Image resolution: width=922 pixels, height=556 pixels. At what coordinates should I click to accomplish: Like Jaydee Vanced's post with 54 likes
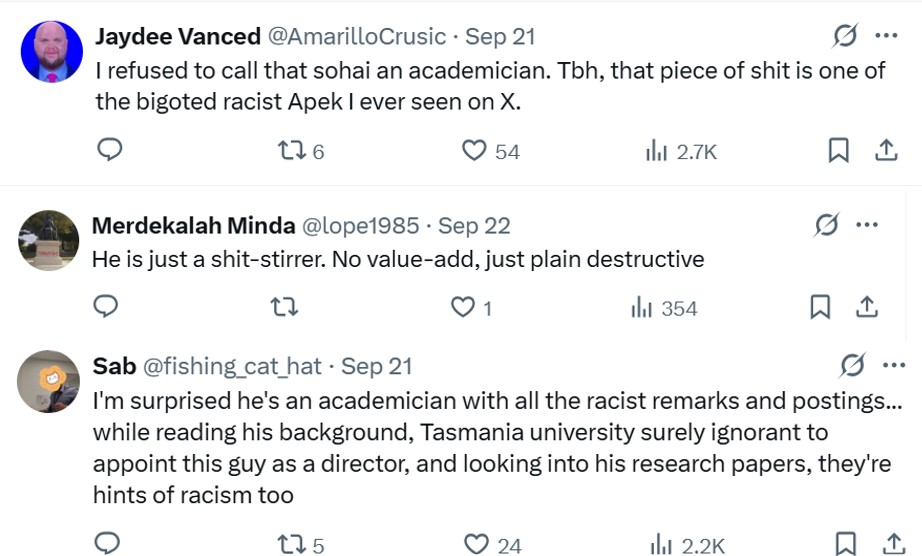pos(474,151)
